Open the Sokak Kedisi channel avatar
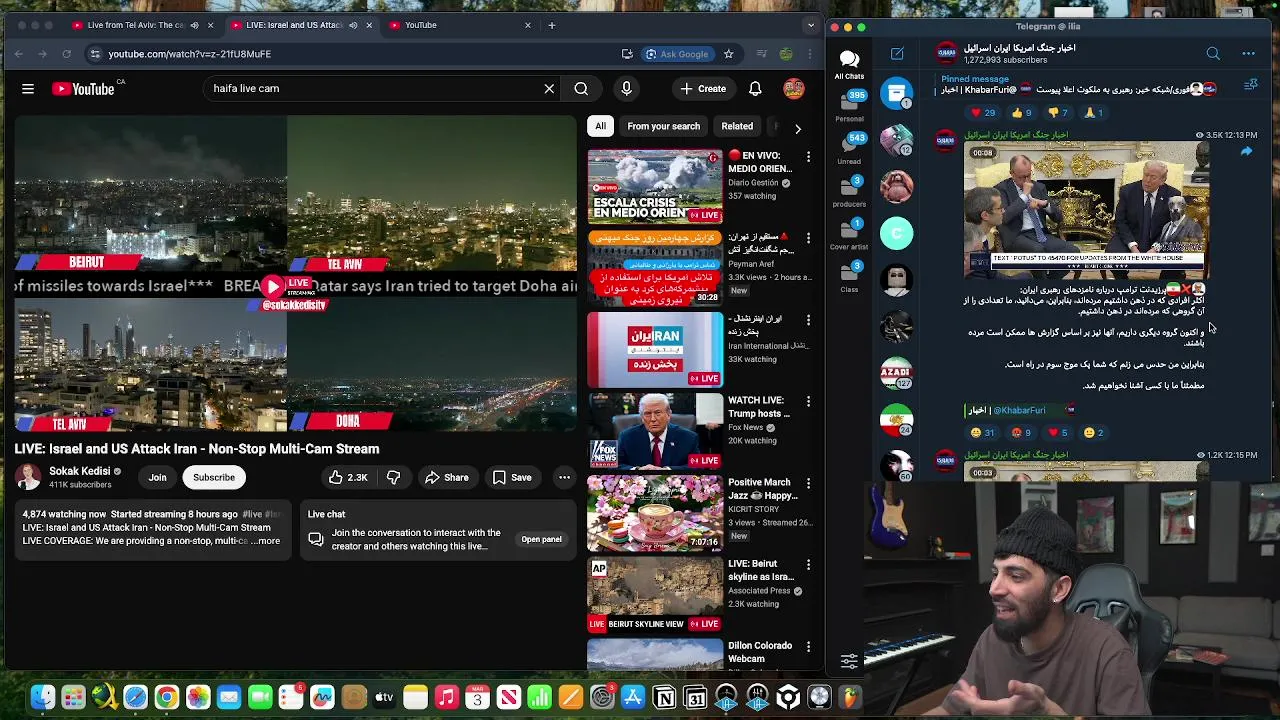The width and height of the screenshot is (1280, 720). click(29, 477)
